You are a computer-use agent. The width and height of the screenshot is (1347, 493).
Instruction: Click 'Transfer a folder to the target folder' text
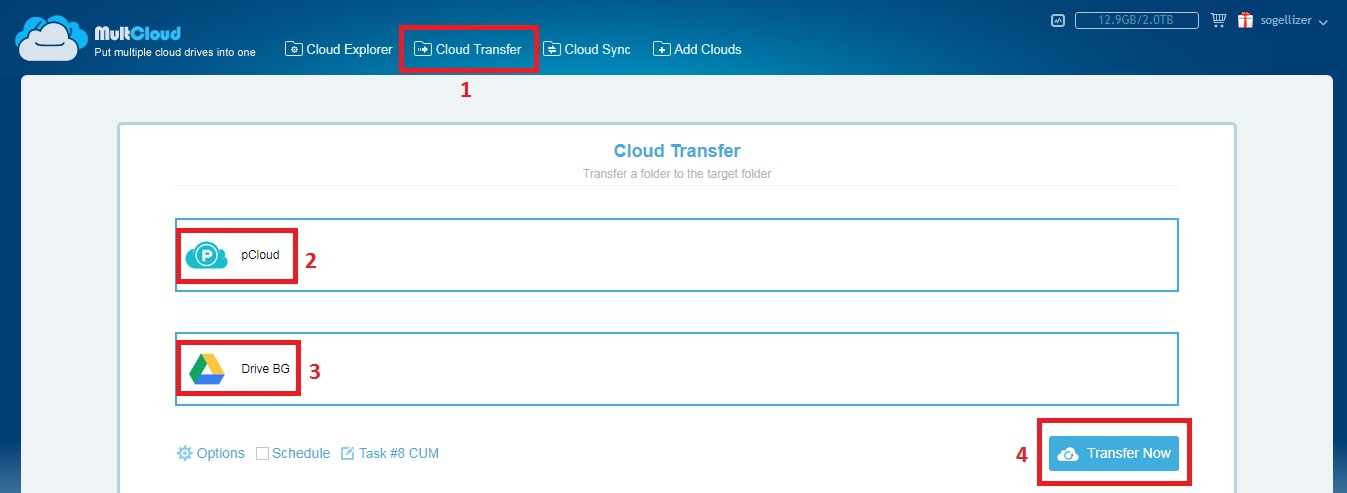(x=677, y=174)
